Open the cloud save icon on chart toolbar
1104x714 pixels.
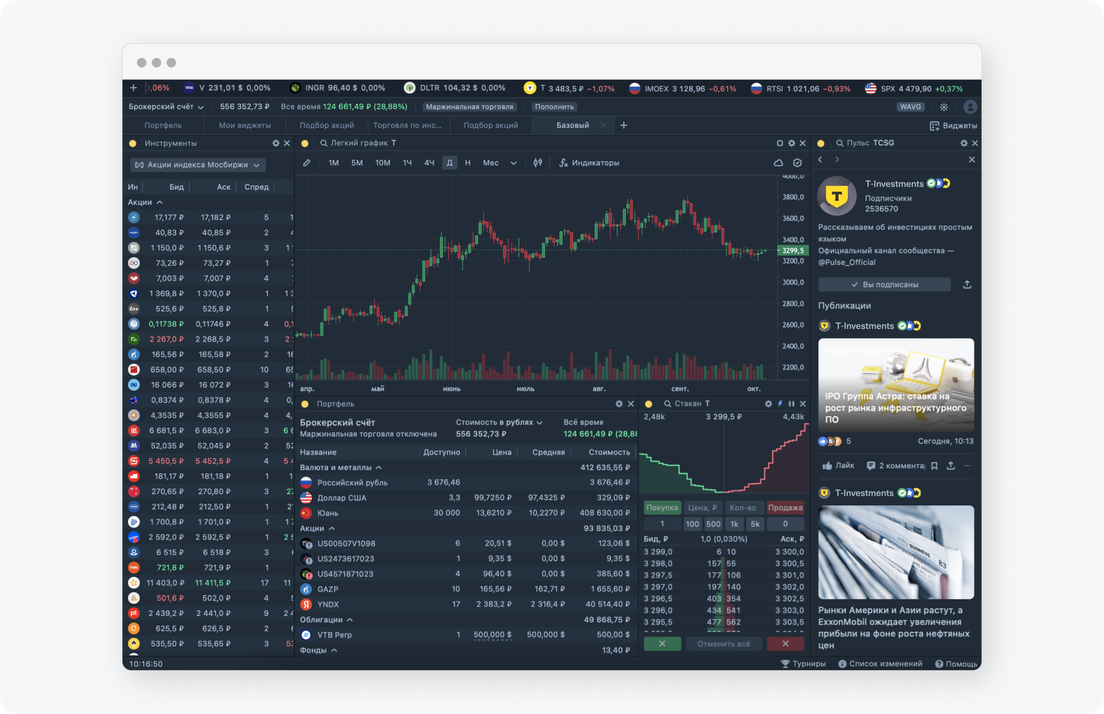(x=778, y=163)
